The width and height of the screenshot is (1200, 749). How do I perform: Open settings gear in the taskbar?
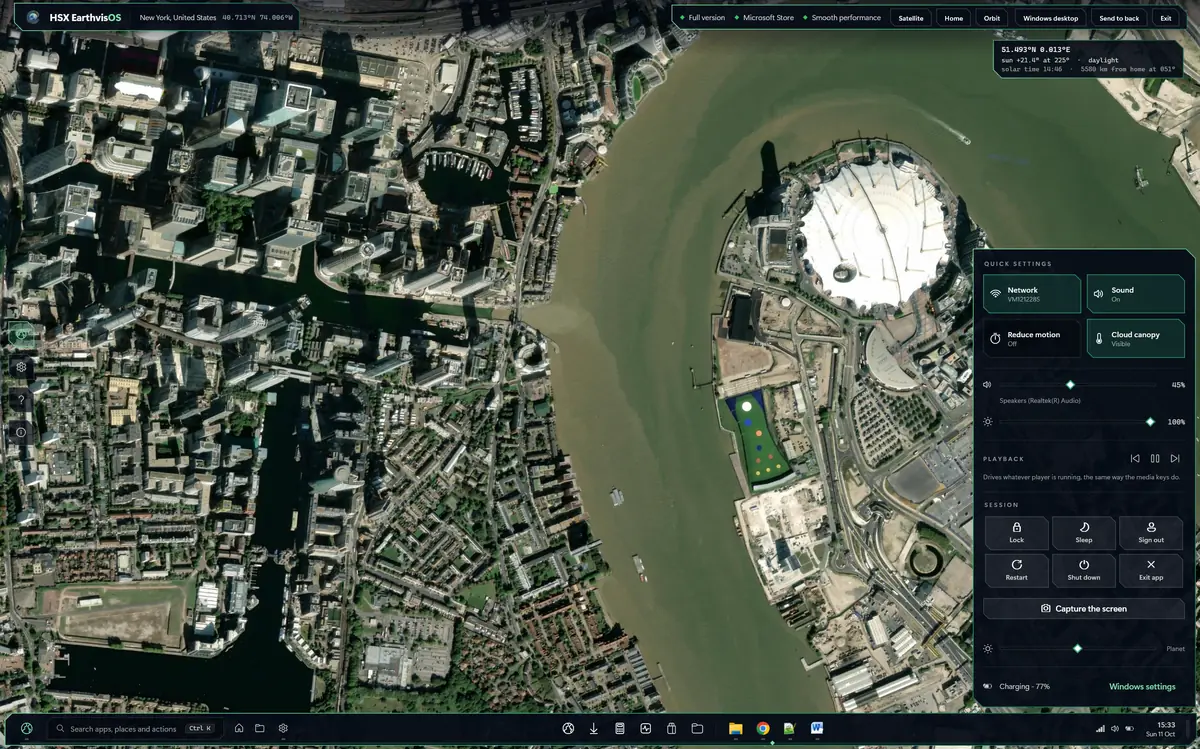coord(283,728)
